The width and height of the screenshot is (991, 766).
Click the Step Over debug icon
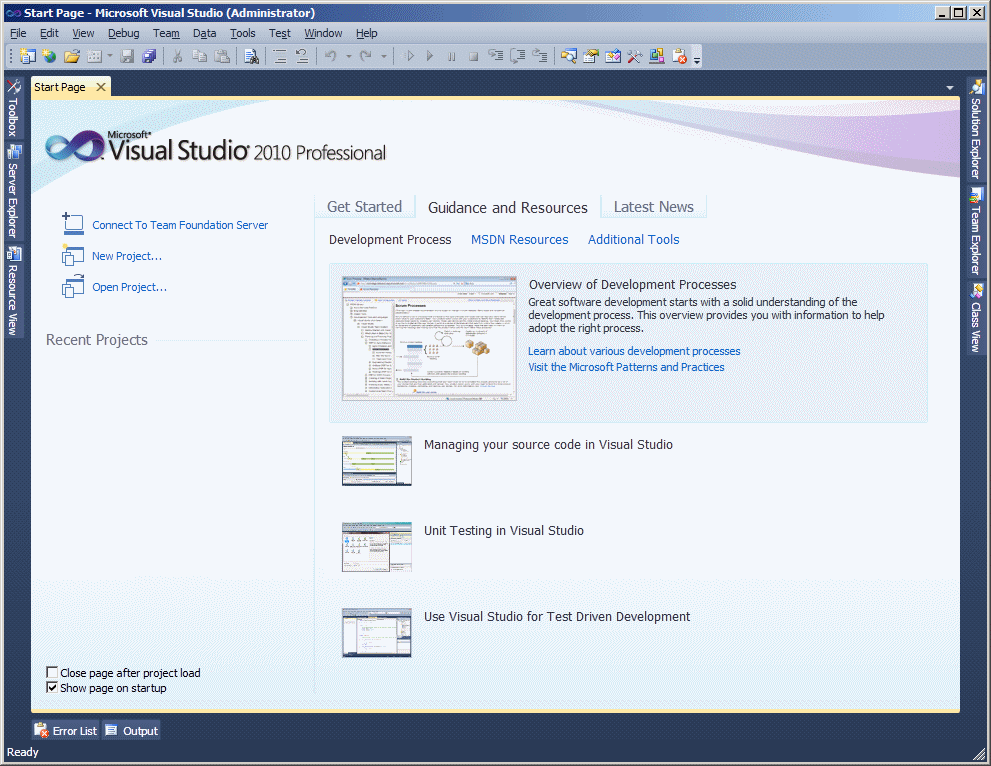(518, 56)
